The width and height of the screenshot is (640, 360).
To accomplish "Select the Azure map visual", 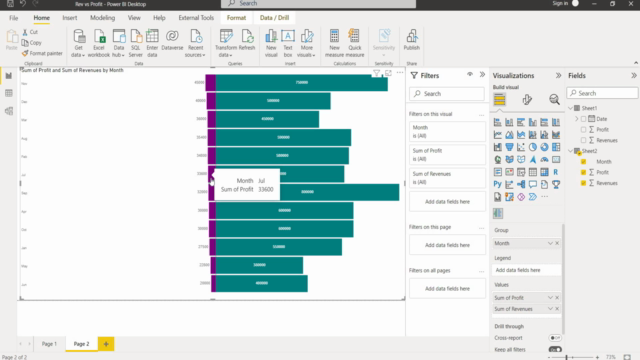I will (533, 159).
